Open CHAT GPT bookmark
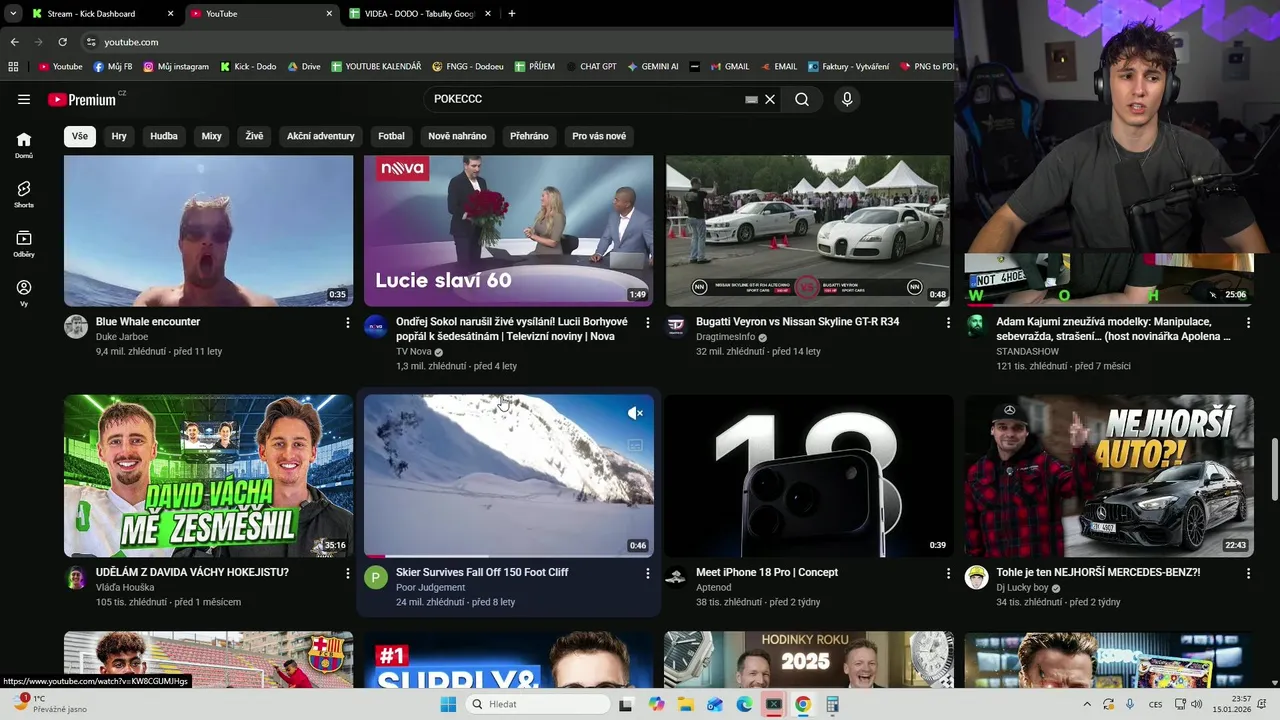The image size is (1280, 720). pos(591,67)
